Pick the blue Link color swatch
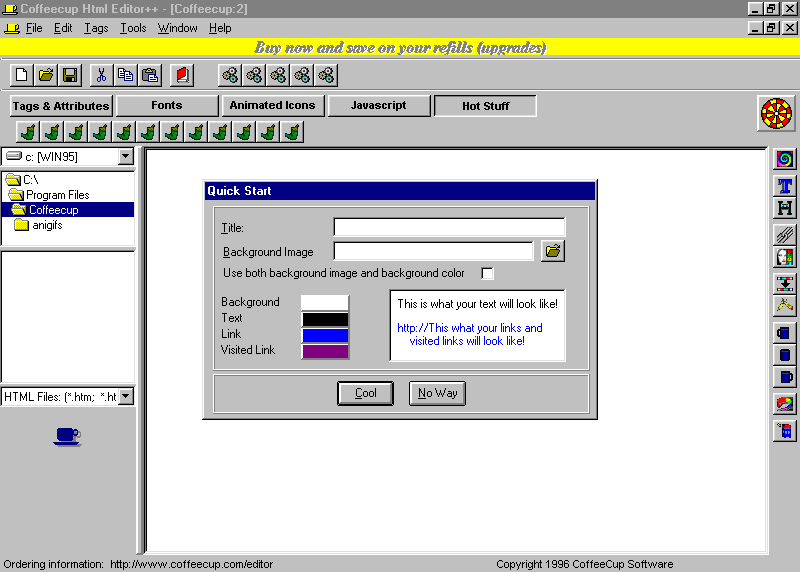 (x=325, y=335)
